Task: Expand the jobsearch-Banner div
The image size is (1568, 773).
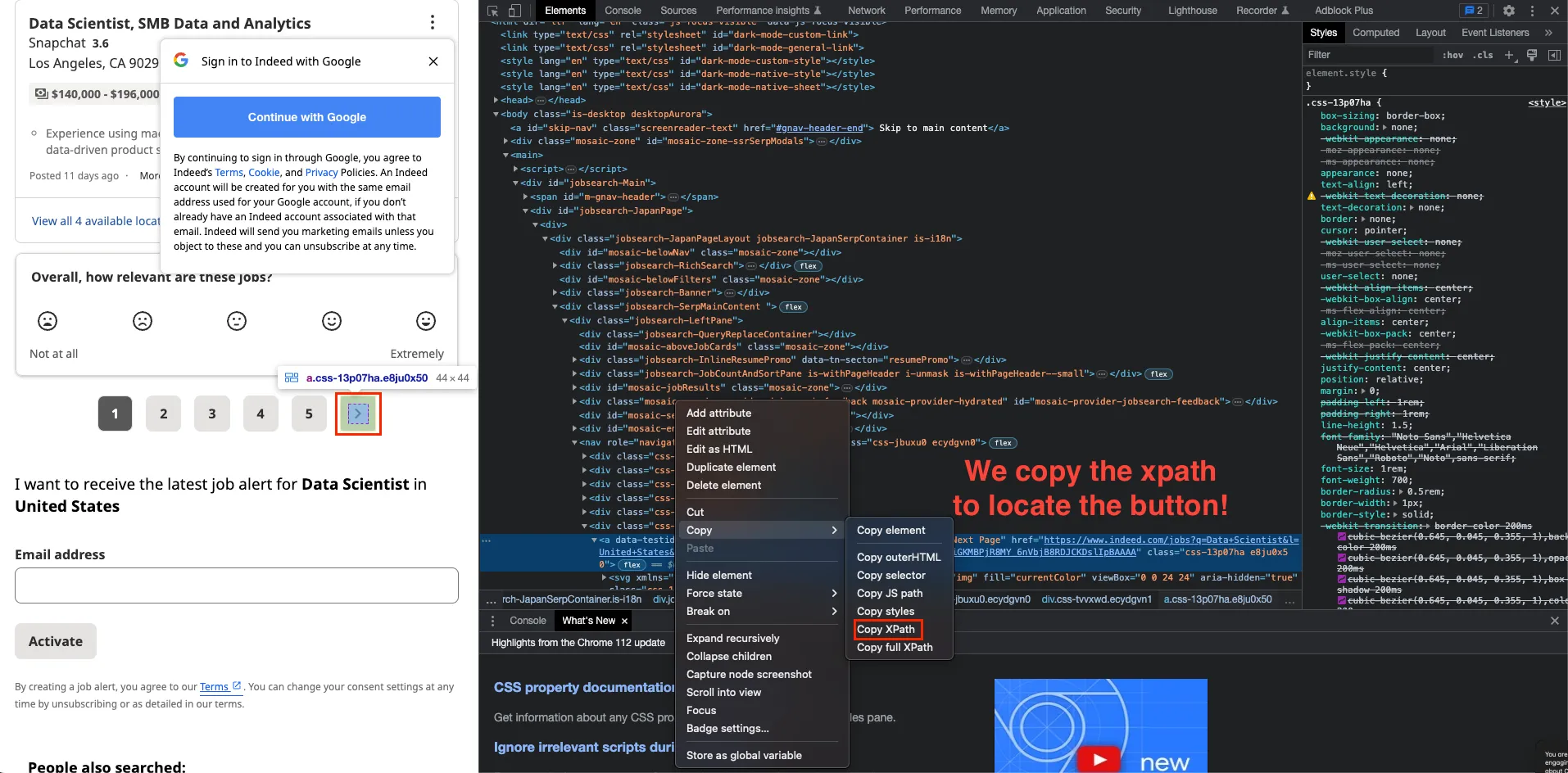Action: 555,292
